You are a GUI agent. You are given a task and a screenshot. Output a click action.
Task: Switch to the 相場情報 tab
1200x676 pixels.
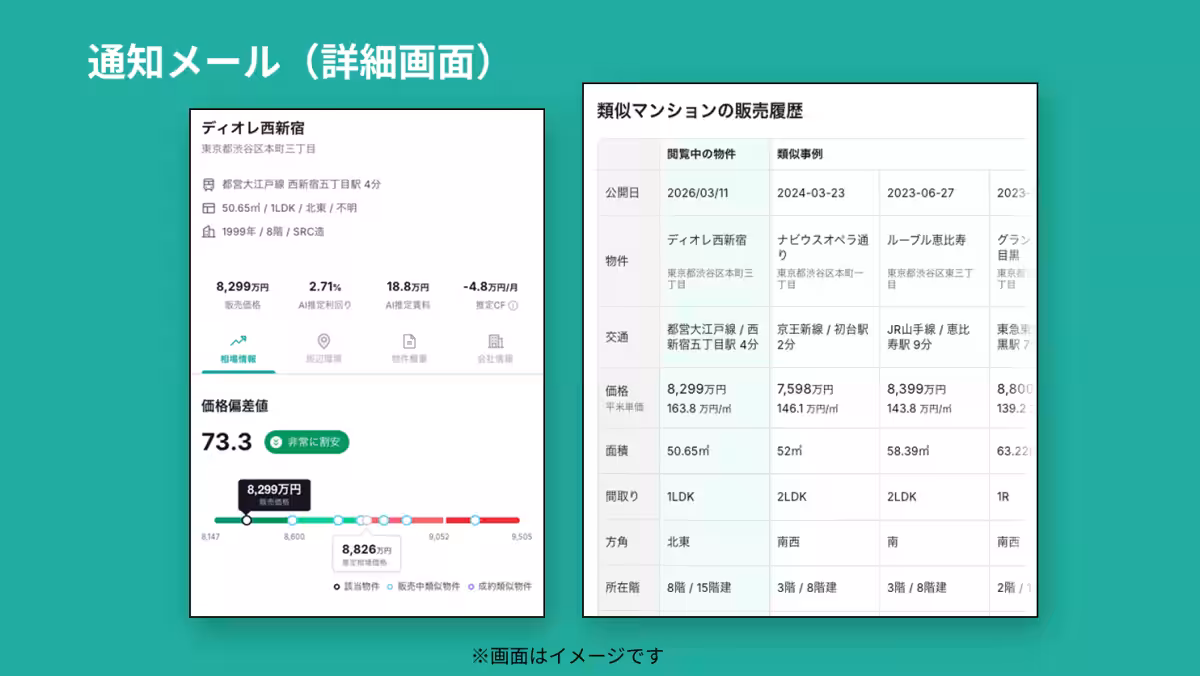(x=239, y=356)
